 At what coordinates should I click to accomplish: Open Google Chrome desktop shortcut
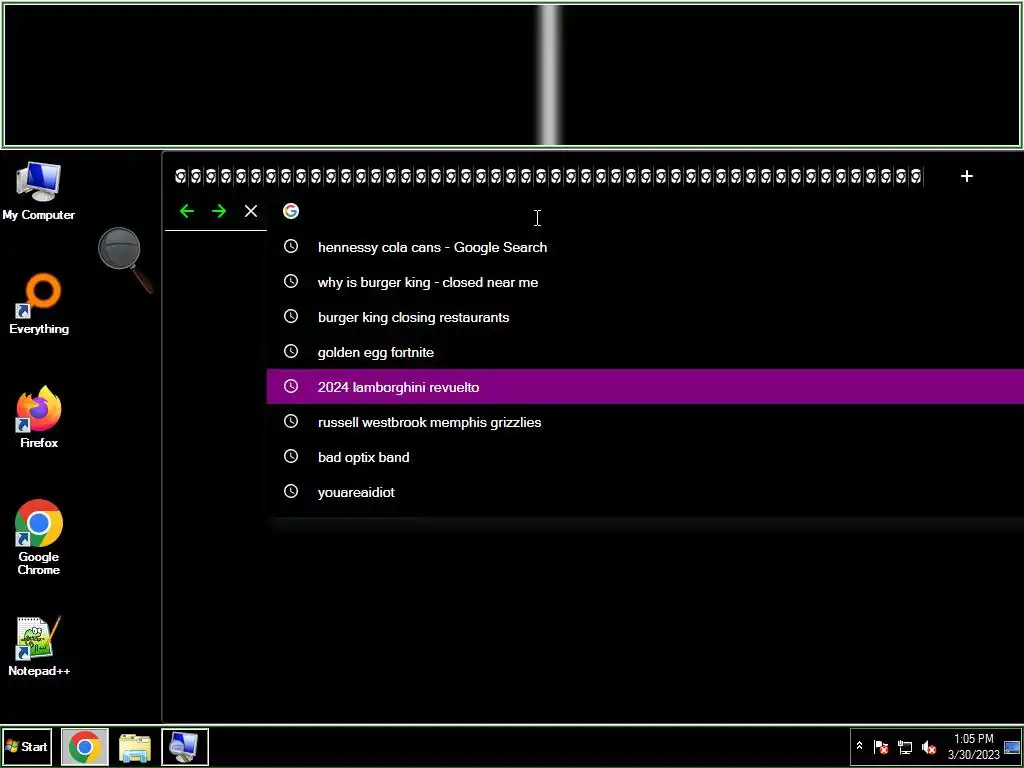39,537
